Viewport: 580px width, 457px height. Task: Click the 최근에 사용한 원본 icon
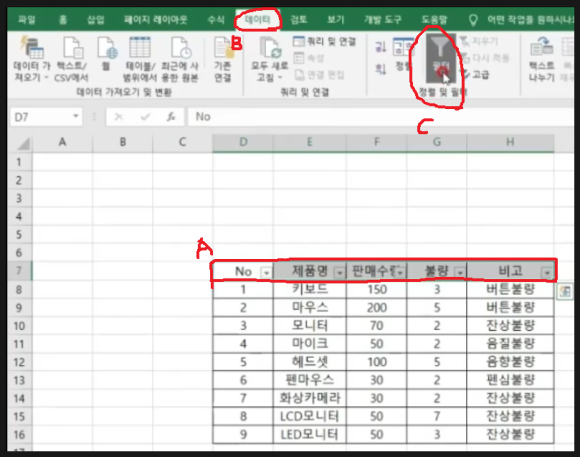click(181, 47)
